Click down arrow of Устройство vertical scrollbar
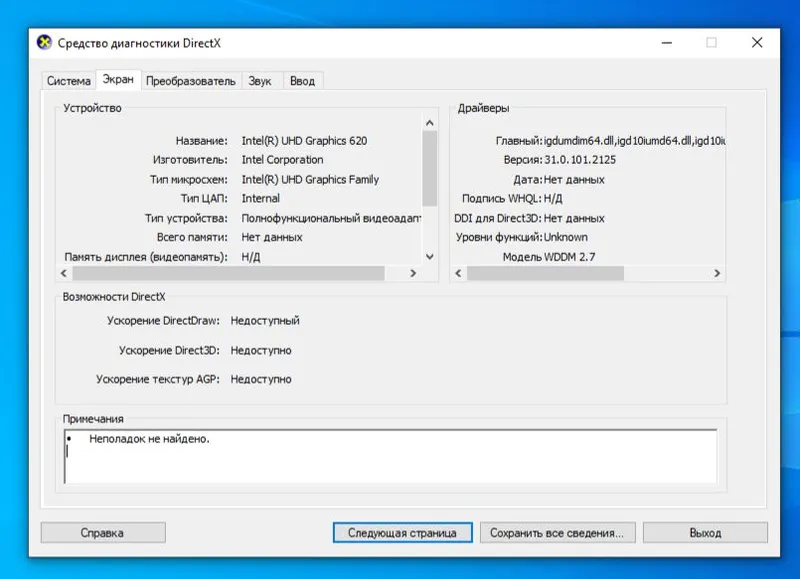Screen dimensions: 800x579 [x=430, y=257]
